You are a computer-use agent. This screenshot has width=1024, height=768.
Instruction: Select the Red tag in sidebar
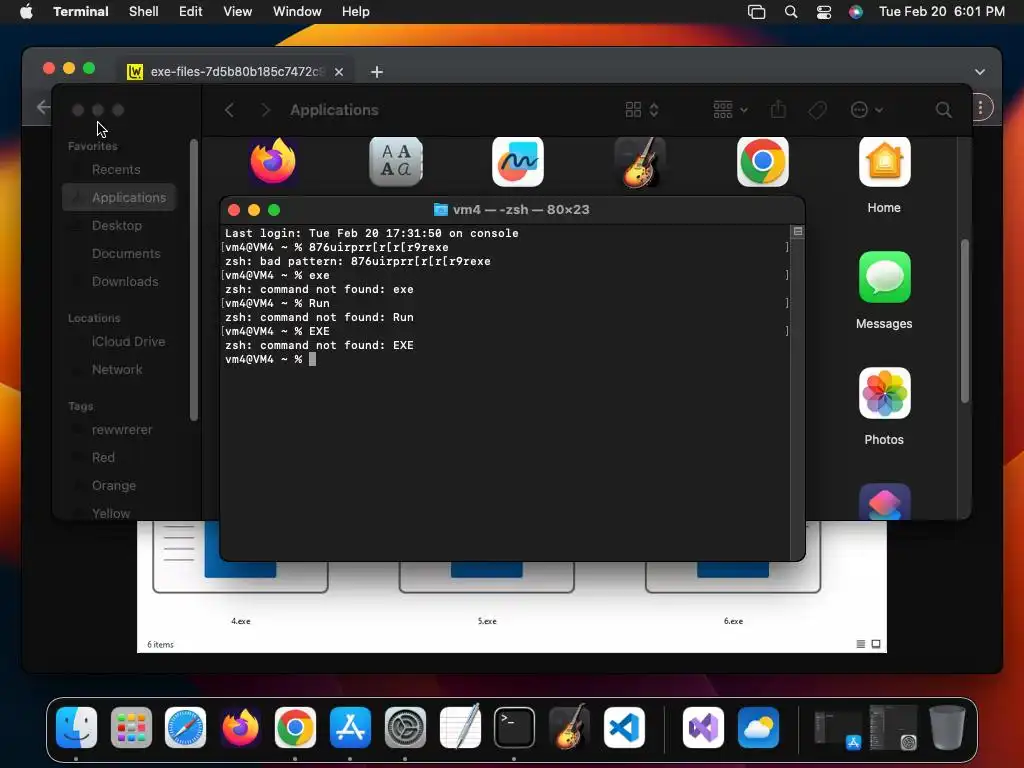[103, 458]
